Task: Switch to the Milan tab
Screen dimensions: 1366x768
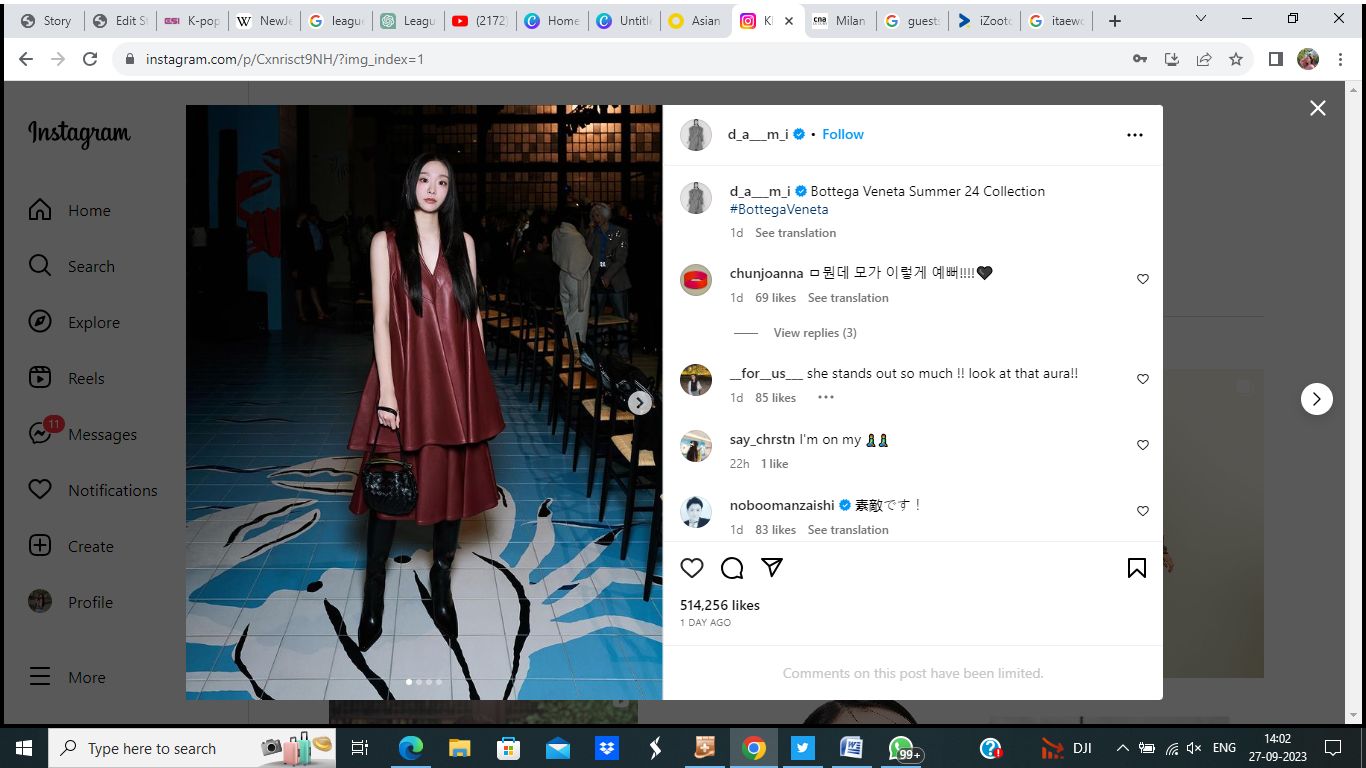Action: pyautogui.click(x=838, y=20)
